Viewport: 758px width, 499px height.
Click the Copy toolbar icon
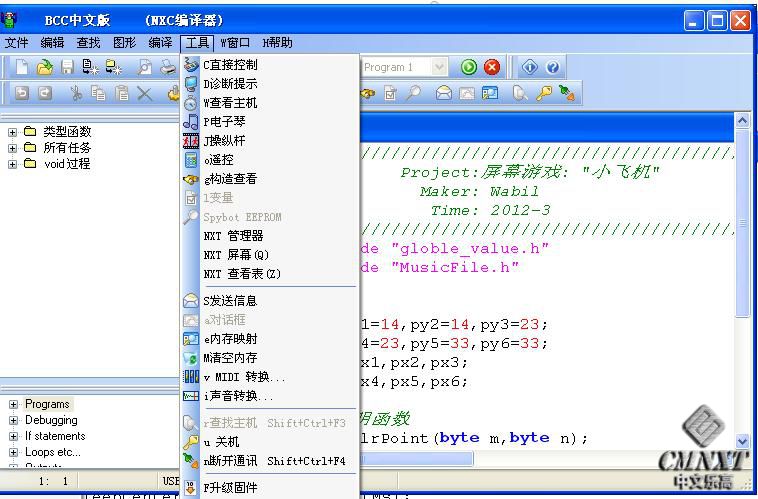[x=99, y=93]
